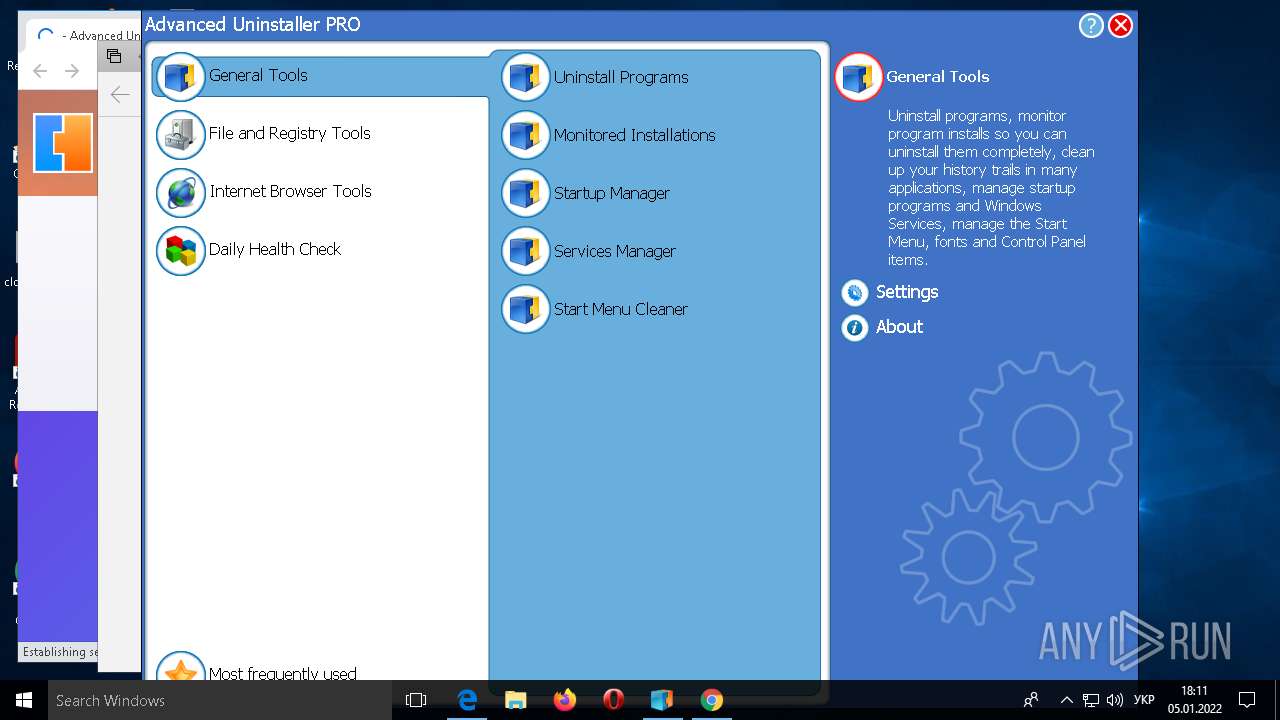This screenshot has width=1280, height=720.
Task: Open Startup Manager link
Action: [612, 193]
